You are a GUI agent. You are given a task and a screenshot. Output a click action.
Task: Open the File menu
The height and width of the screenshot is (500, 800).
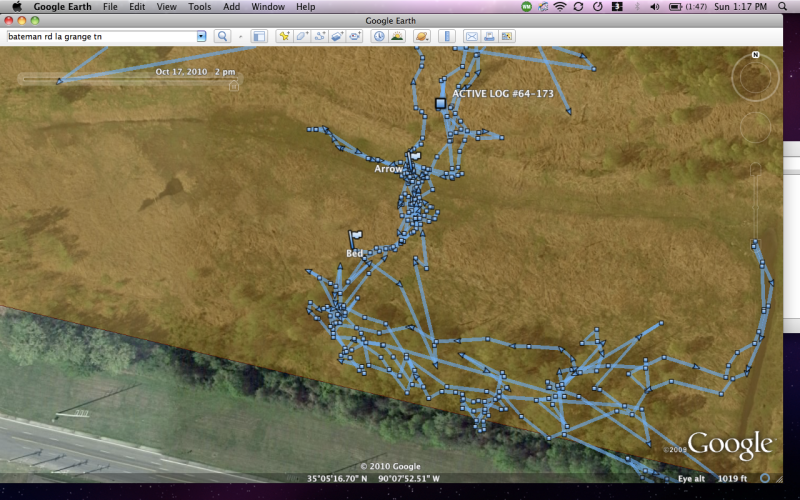tap(110, 7)
